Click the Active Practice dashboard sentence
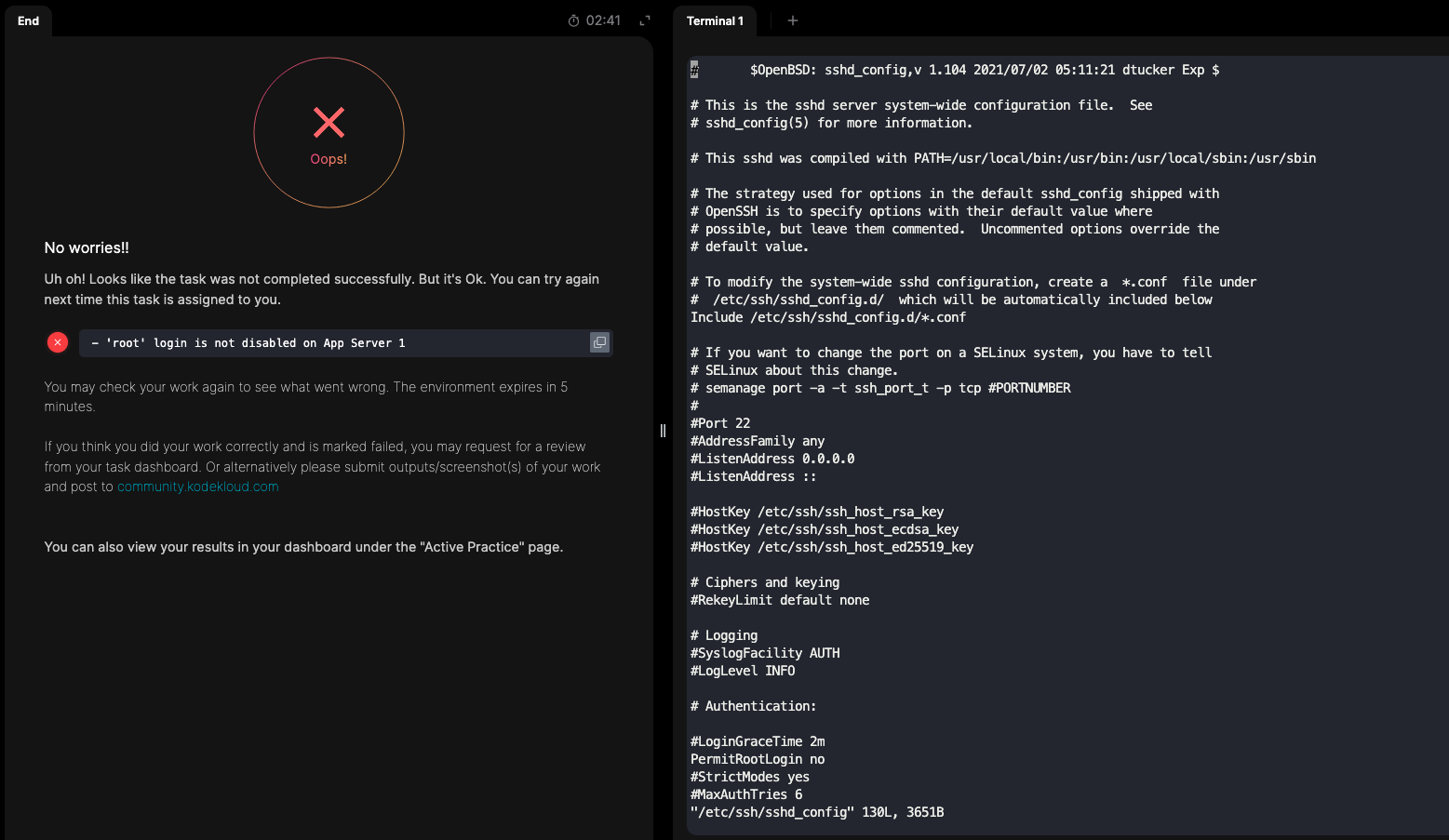 303,547
